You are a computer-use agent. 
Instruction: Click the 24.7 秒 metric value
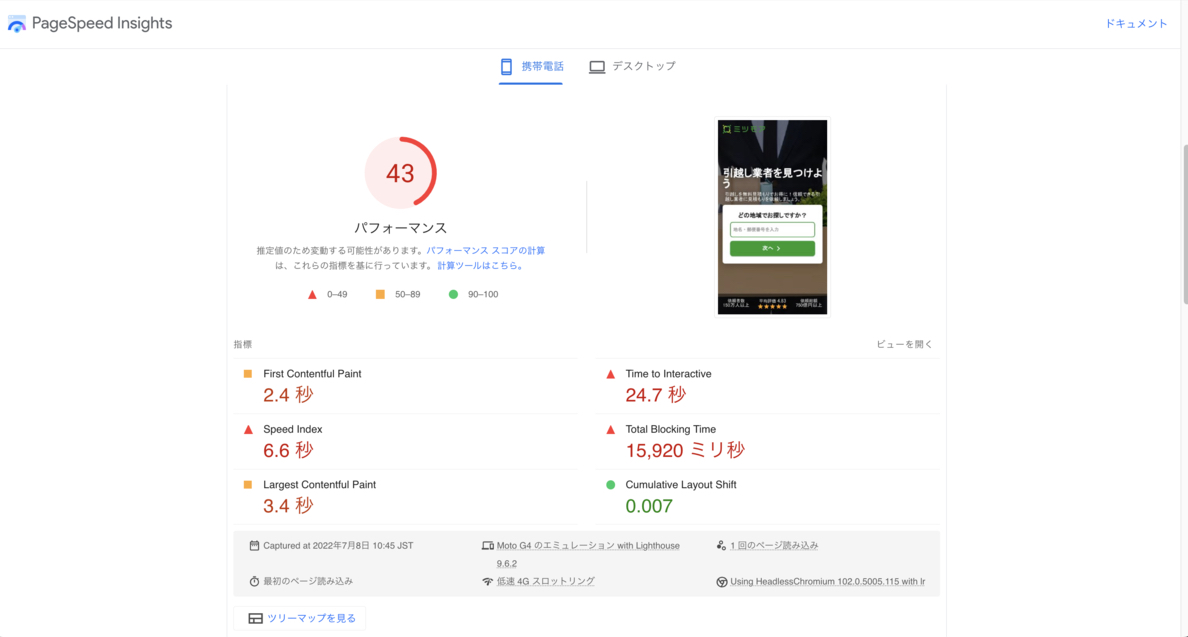pos(655,395)
